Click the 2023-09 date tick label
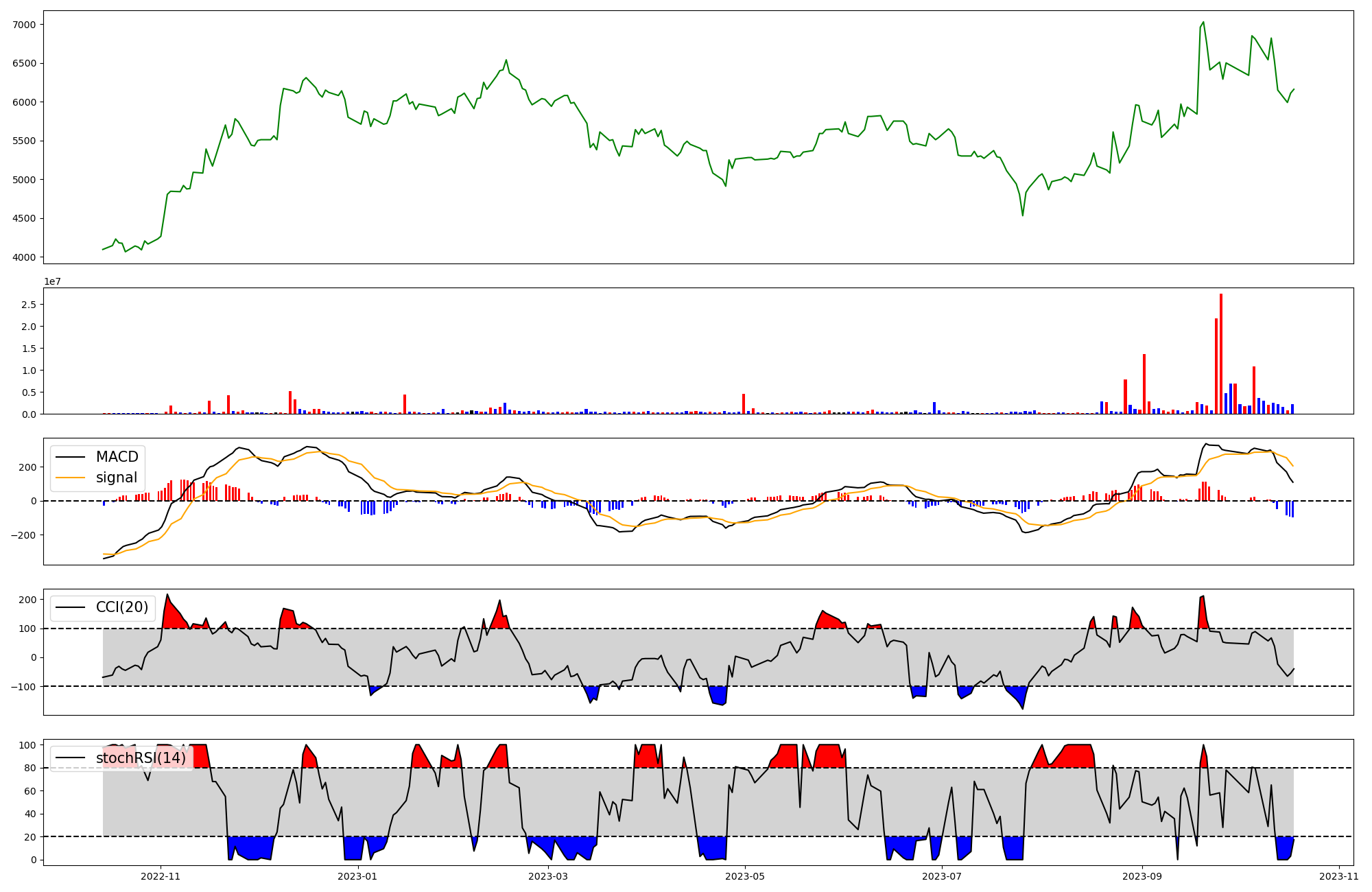 click(x=1142, y=876)
